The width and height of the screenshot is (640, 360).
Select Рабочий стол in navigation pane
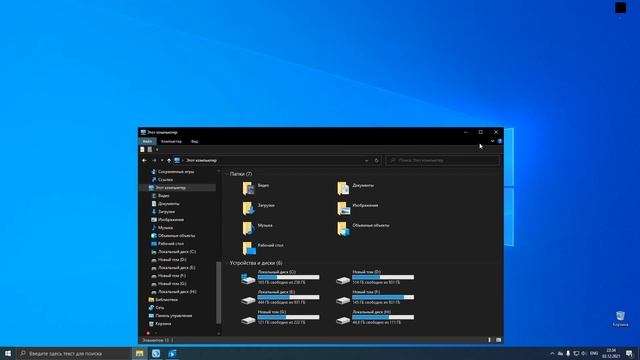click(167, 244)
